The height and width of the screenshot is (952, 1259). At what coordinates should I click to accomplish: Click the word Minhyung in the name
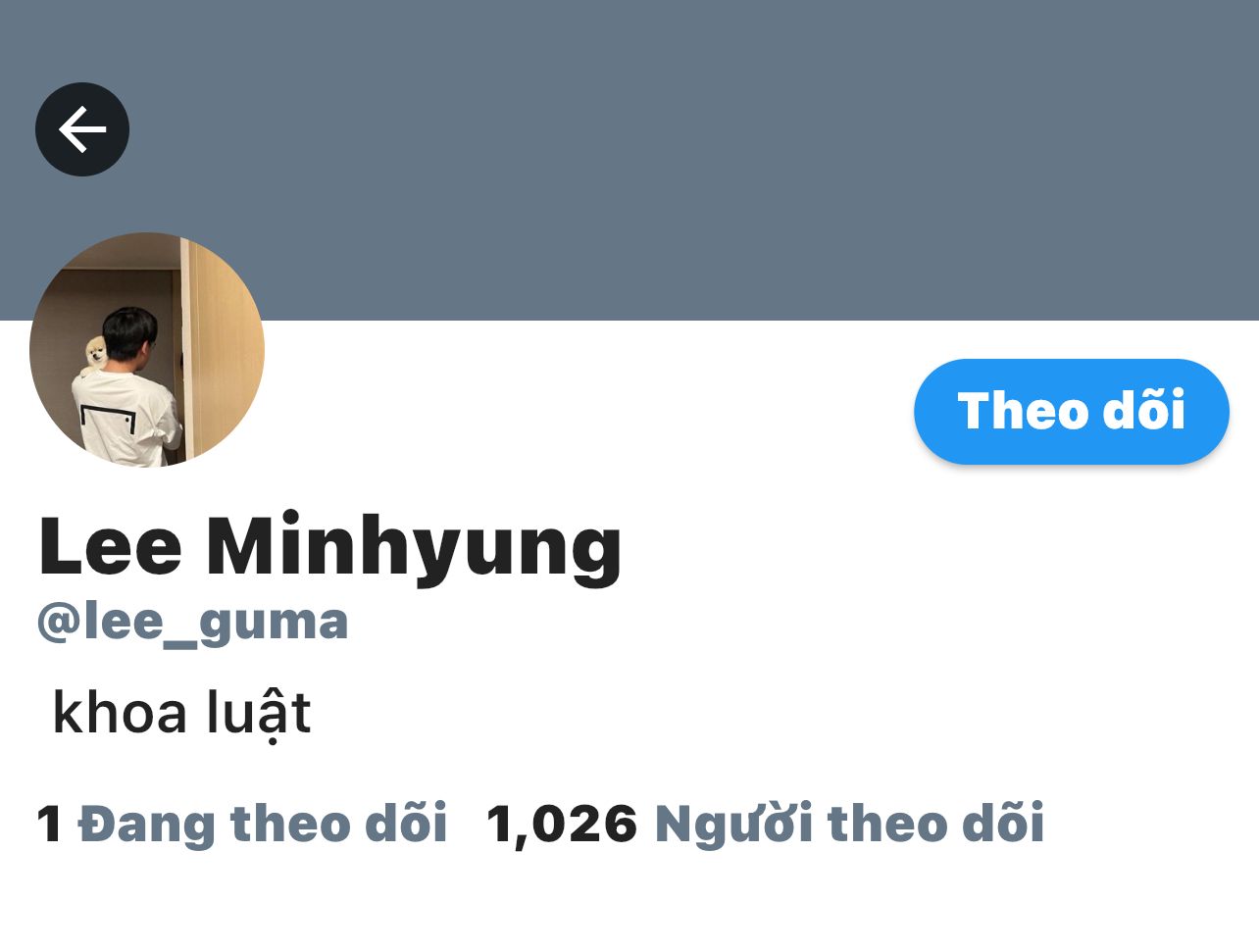point(414,547)
